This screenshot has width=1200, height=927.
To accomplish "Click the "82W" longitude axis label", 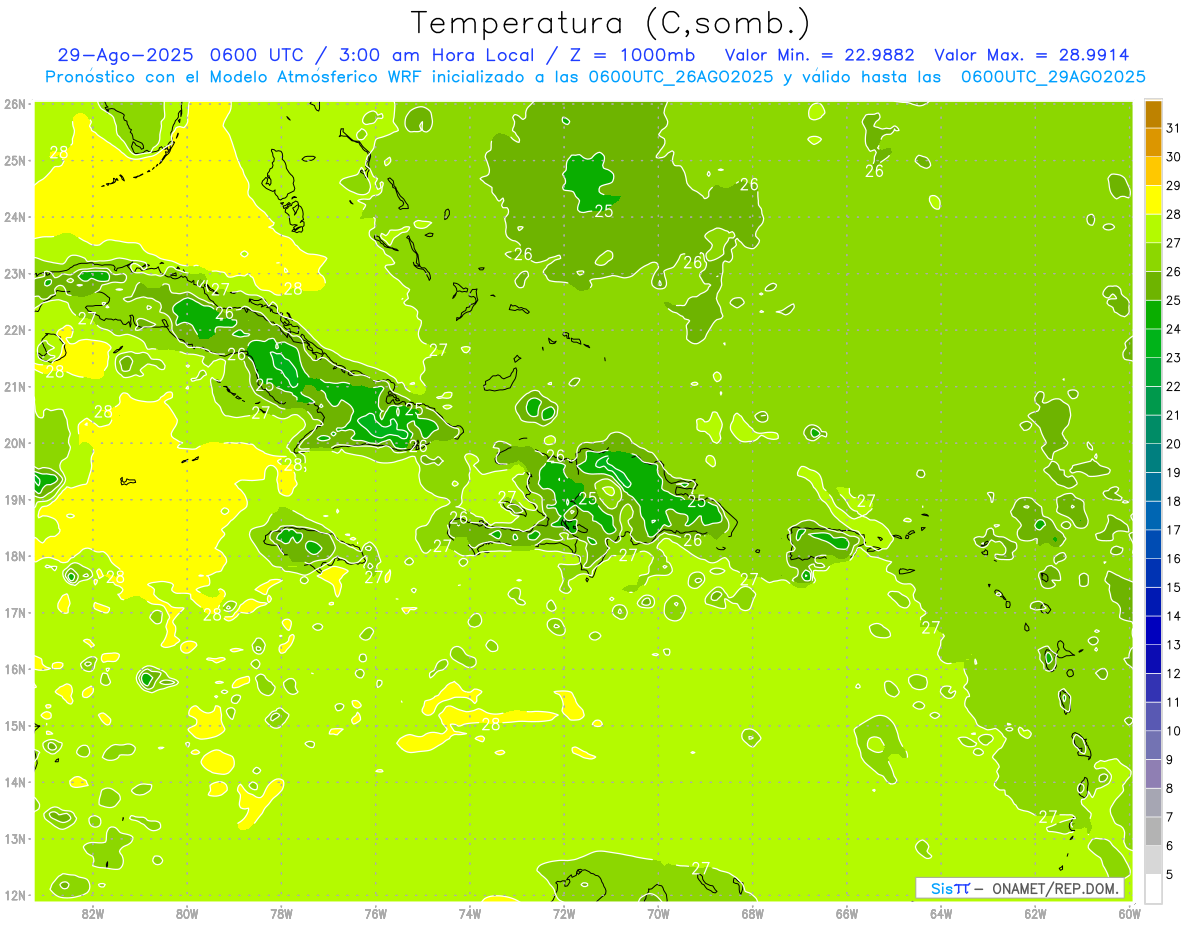I will tap(93, 913).
